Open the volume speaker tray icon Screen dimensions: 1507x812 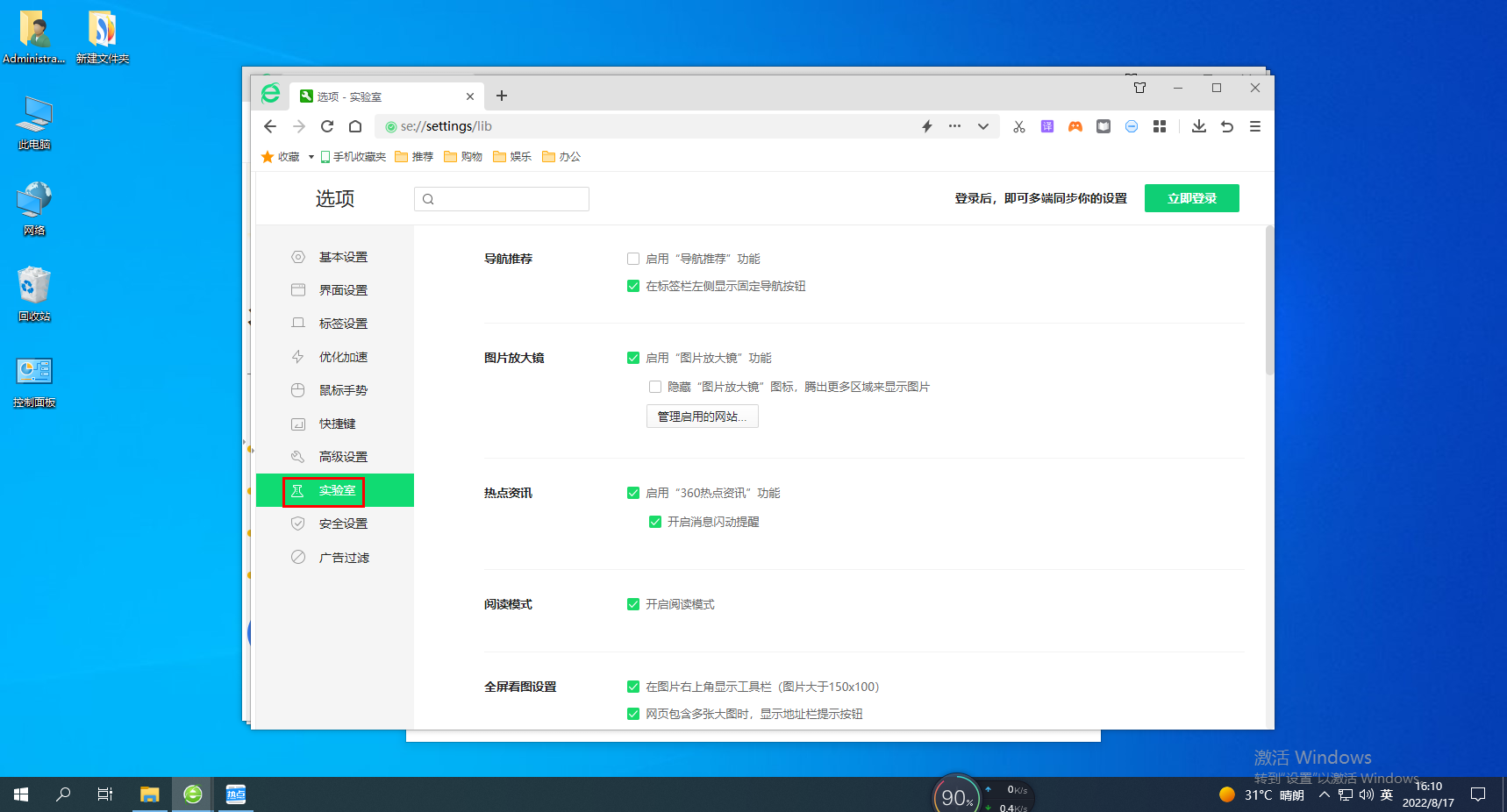click(1367, 794)
